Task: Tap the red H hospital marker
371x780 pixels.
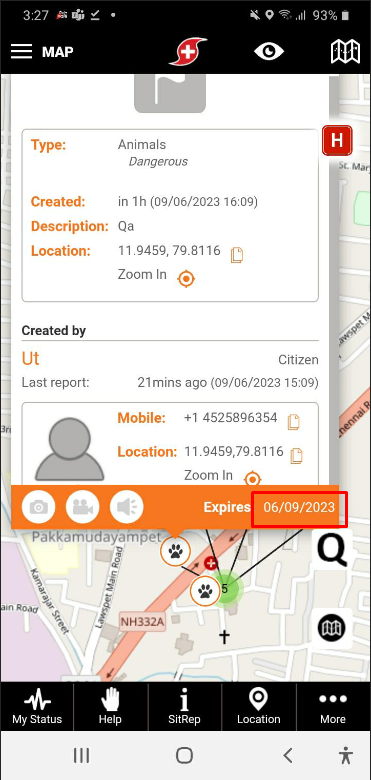Action: 337,140
